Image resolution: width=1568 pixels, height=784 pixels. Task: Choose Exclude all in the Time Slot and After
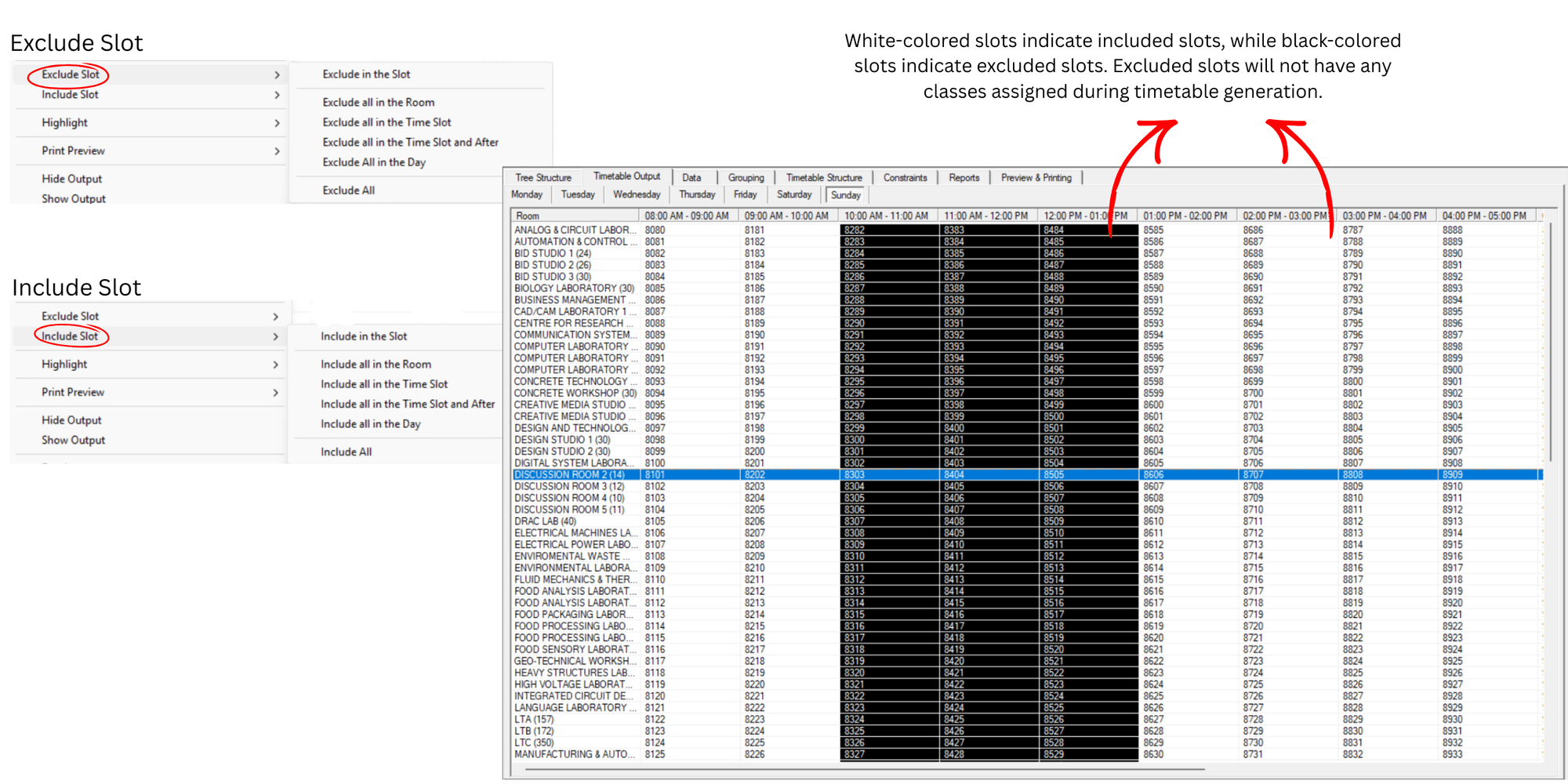(x=410, y=143)
